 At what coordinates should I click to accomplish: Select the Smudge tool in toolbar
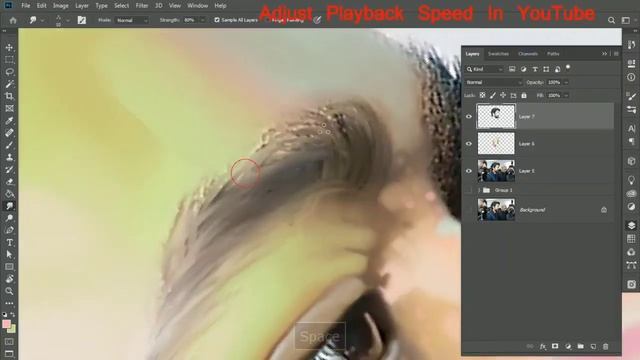[9, 206]
